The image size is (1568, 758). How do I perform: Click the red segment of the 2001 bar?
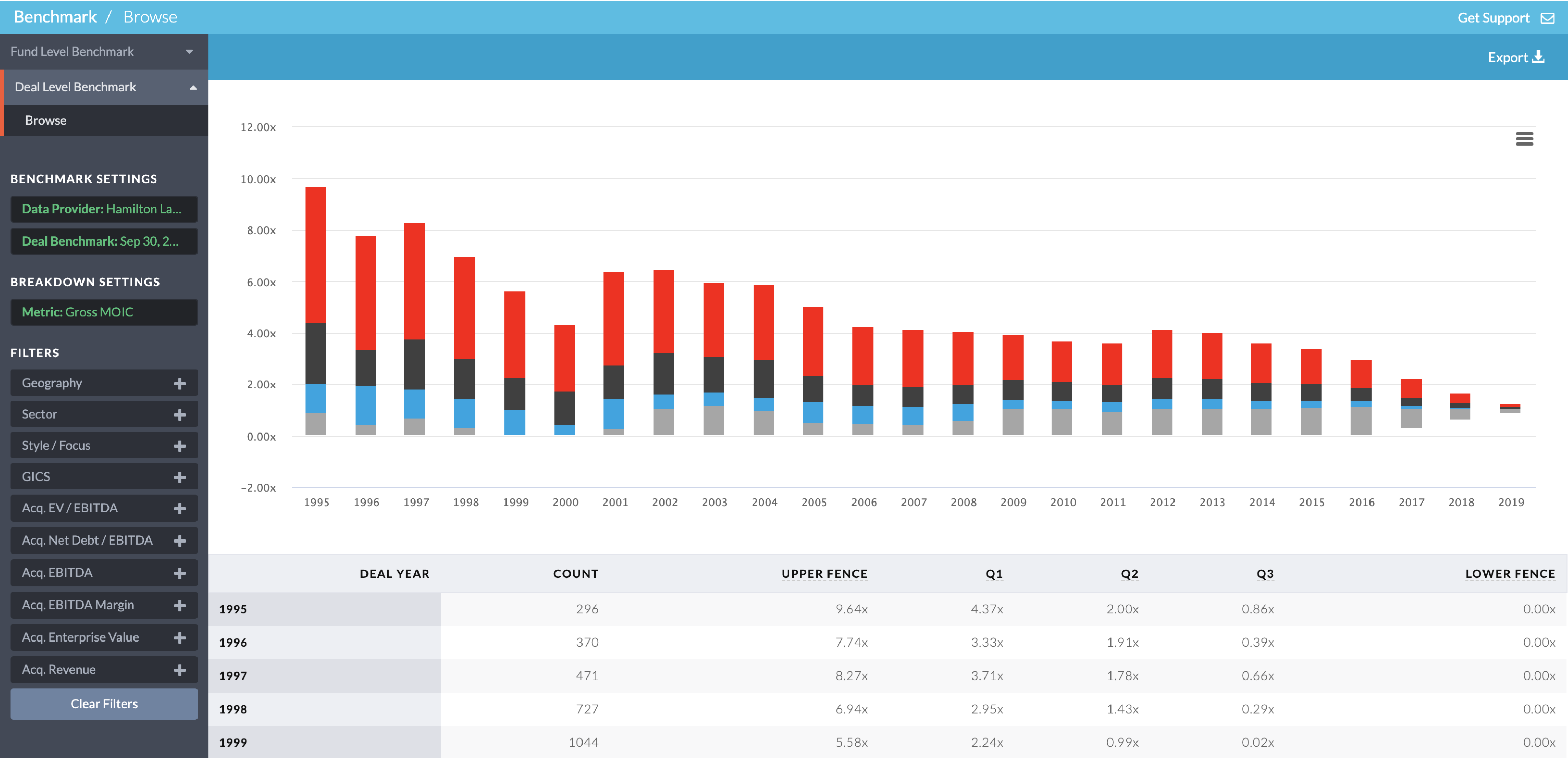pos(613,318)
